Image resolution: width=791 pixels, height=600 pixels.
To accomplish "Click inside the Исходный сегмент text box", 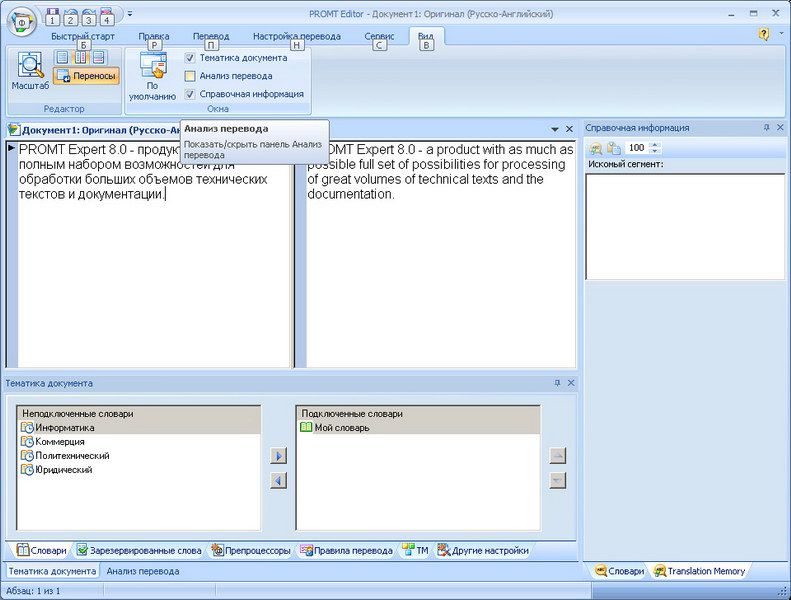I will point(684,225).
